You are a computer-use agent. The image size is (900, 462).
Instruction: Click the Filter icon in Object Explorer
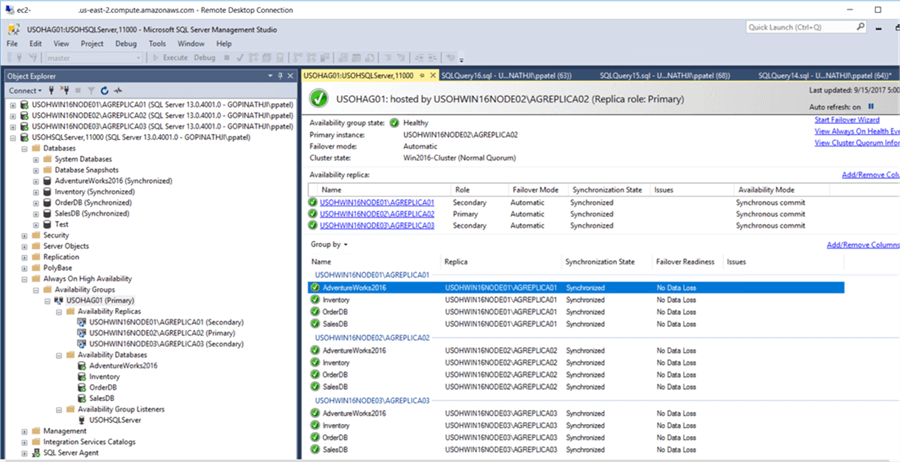pos(91,91)
